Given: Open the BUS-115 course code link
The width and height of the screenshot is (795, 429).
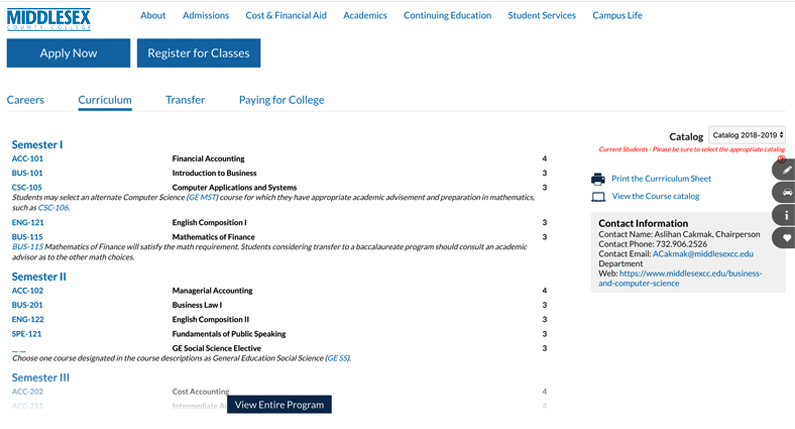Looking at the screenshot, I should (x=27, y=237).
